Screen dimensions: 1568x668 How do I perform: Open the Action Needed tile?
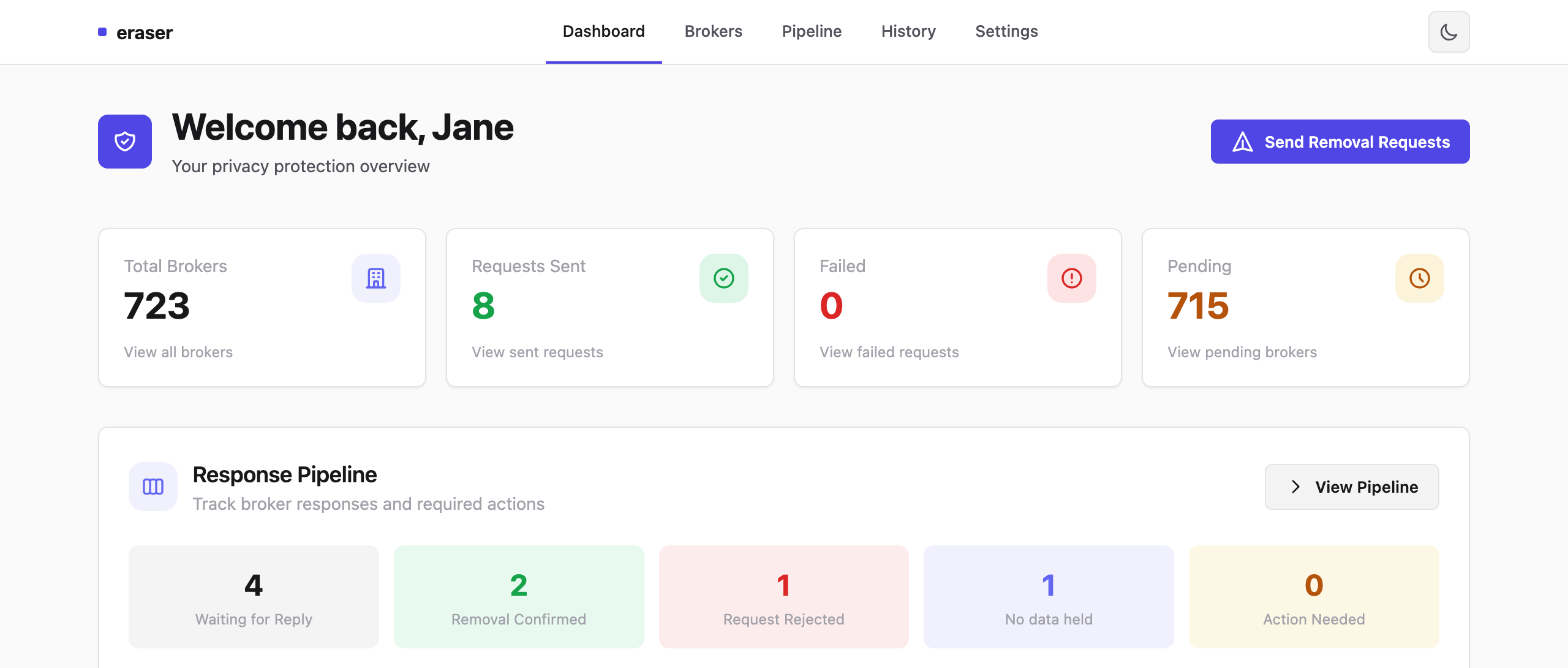(x=1314, y=597)
